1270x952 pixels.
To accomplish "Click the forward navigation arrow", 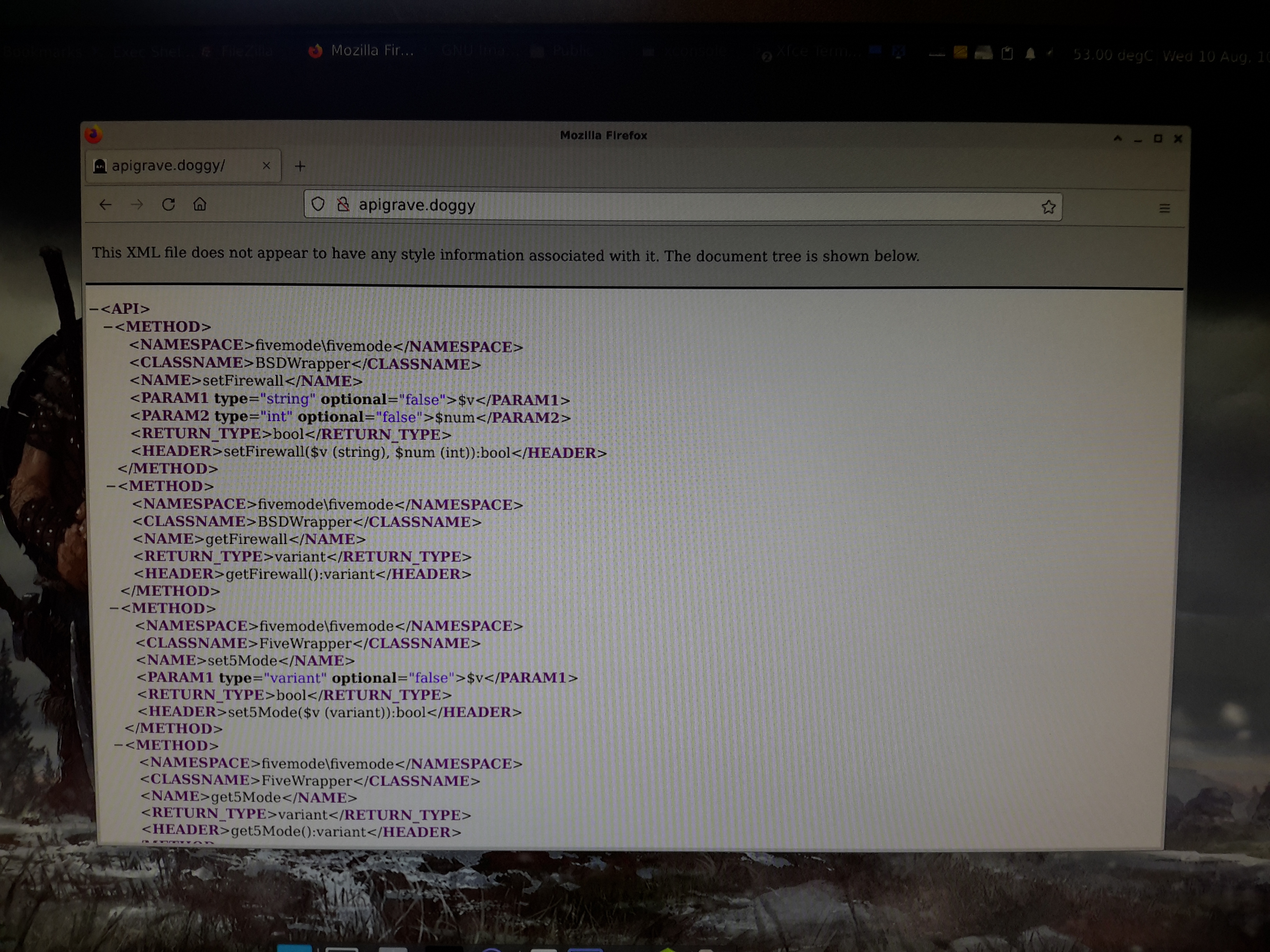I will (x=137, y=204).
